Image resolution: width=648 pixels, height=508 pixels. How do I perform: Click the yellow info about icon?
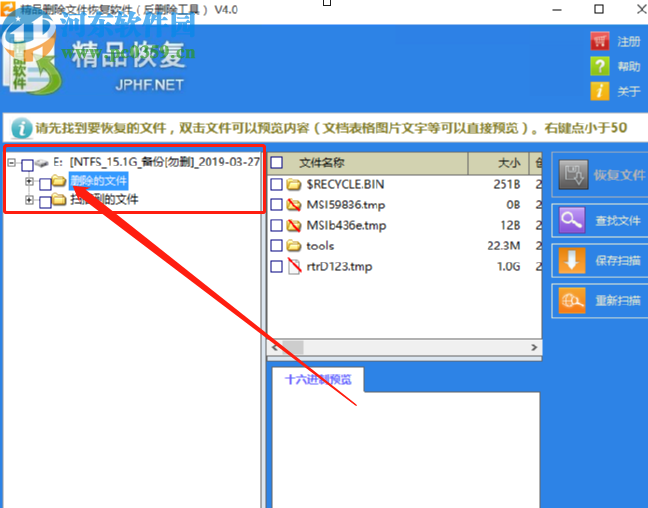click(x=600, y=91)
